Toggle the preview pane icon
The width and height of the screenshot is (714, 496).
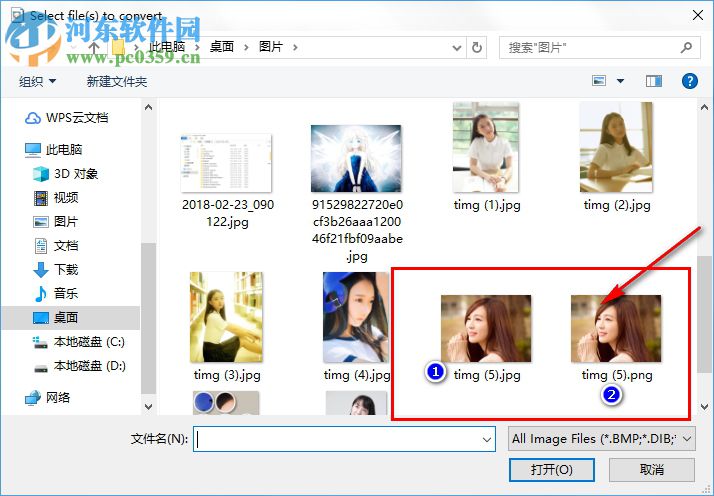click(x=654, y=81)
